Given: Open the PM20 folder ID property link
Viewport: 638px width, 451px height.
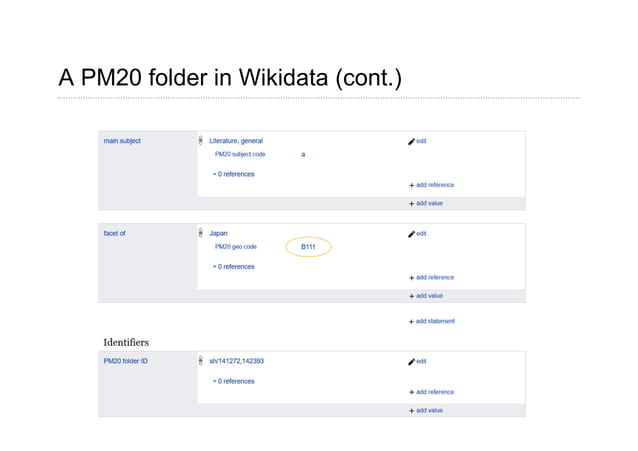Looking at the screenshot, I should pyautogui.click(x=126, y=361).
